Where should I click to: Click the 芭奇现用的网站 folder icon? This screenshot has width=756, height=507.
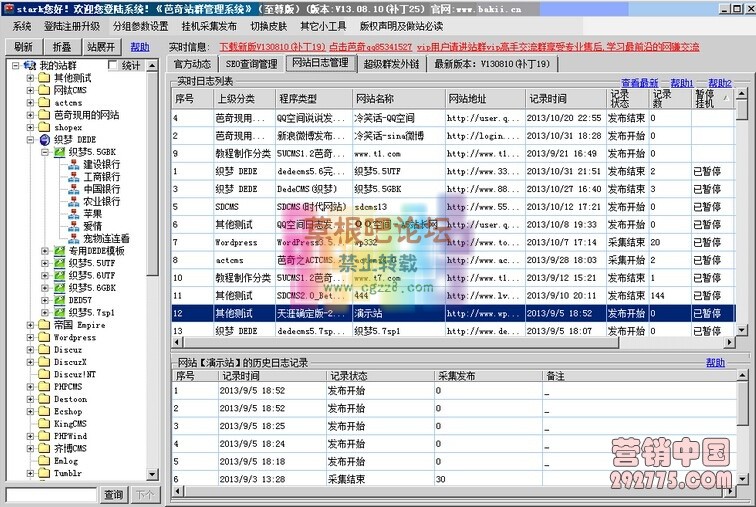point(44,115)
